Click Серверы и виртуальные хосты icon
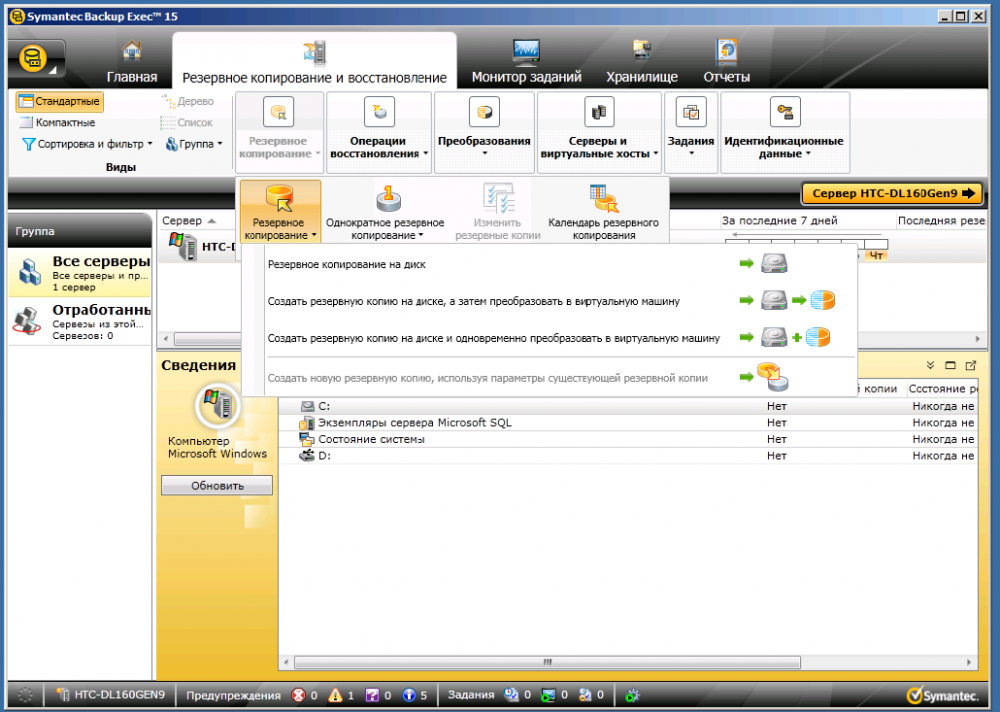The image size is (1000, 712). tap(599, 113)
